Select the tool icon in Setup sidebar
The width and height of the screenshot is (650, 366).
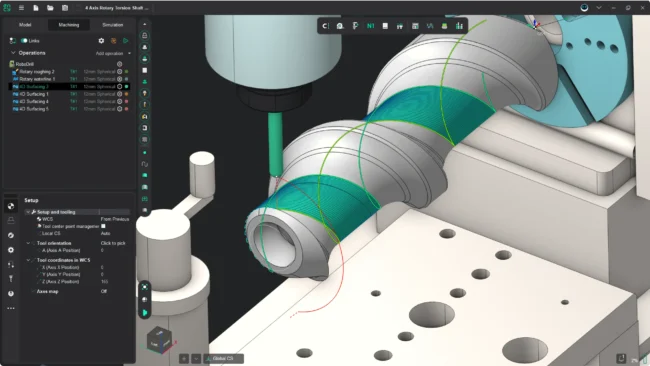pyautogui.click(x=11, y=279)
